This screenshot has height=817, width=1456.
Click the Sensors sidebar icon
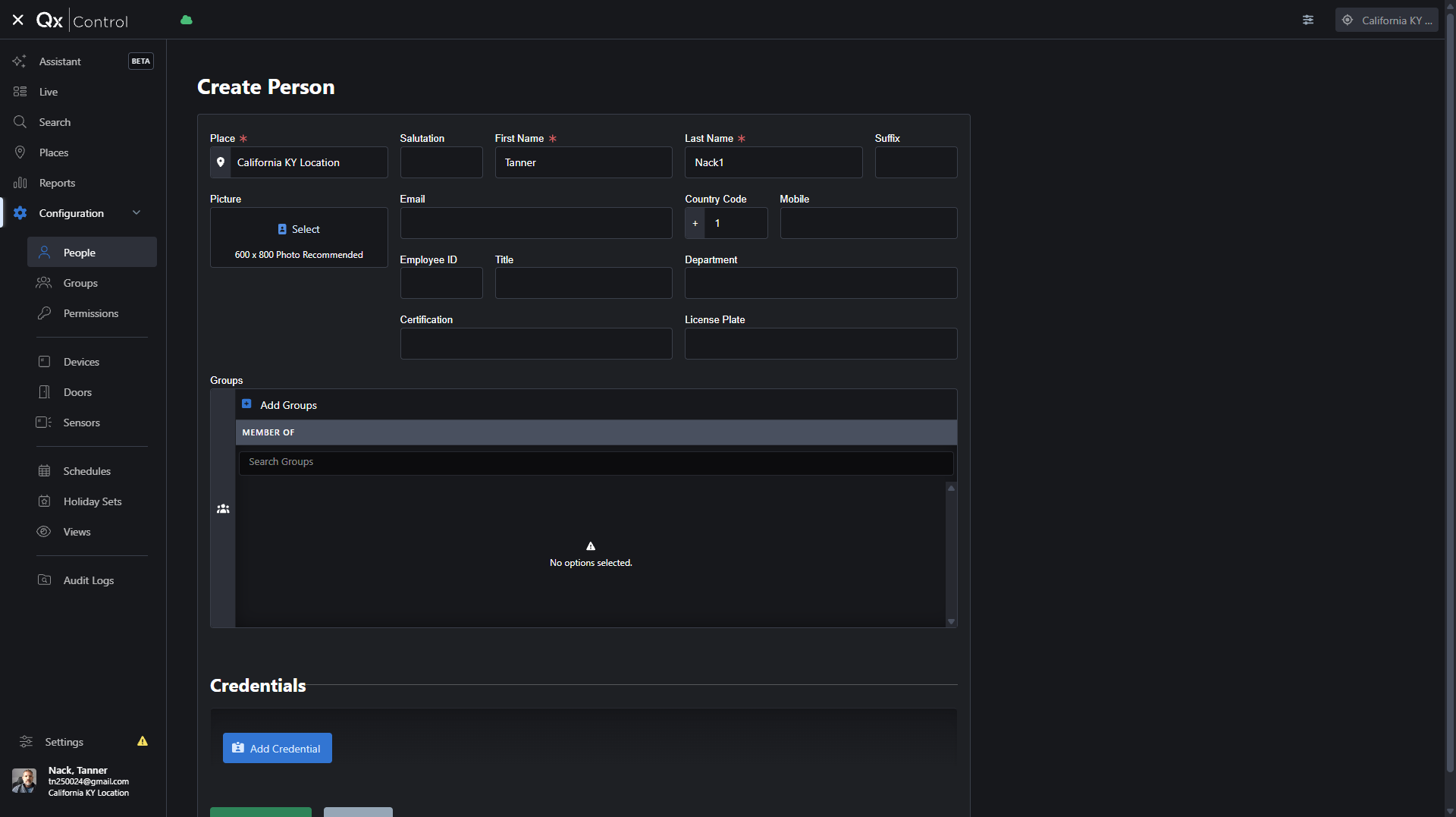point(44,423)
